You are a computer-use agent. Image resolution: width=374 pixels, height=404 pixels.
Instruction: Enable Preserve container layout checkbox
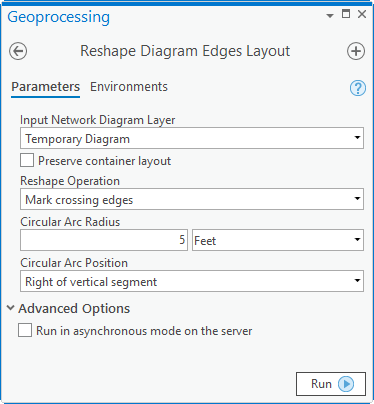[x=27, y=160]
